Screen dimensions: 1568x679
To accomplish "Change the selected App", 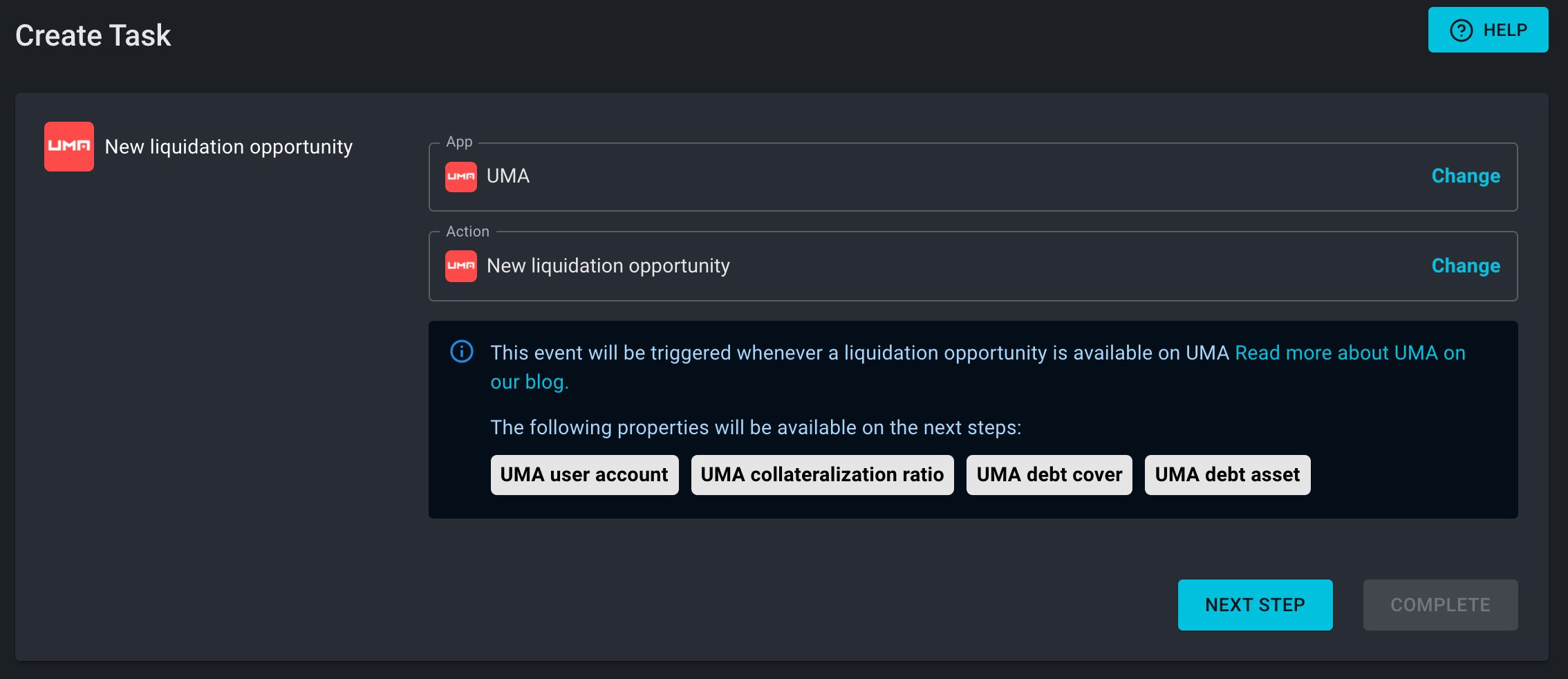I will click(1466, 176).
